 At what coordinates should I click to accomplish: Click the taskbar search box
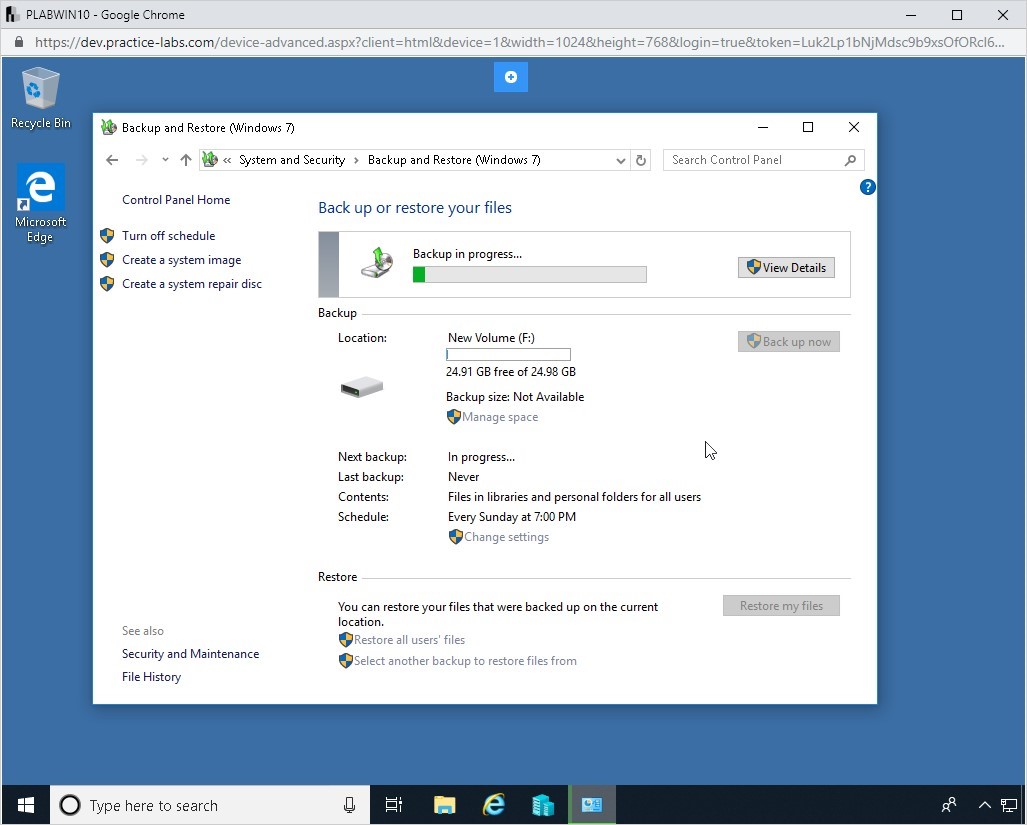click(210, 805)
